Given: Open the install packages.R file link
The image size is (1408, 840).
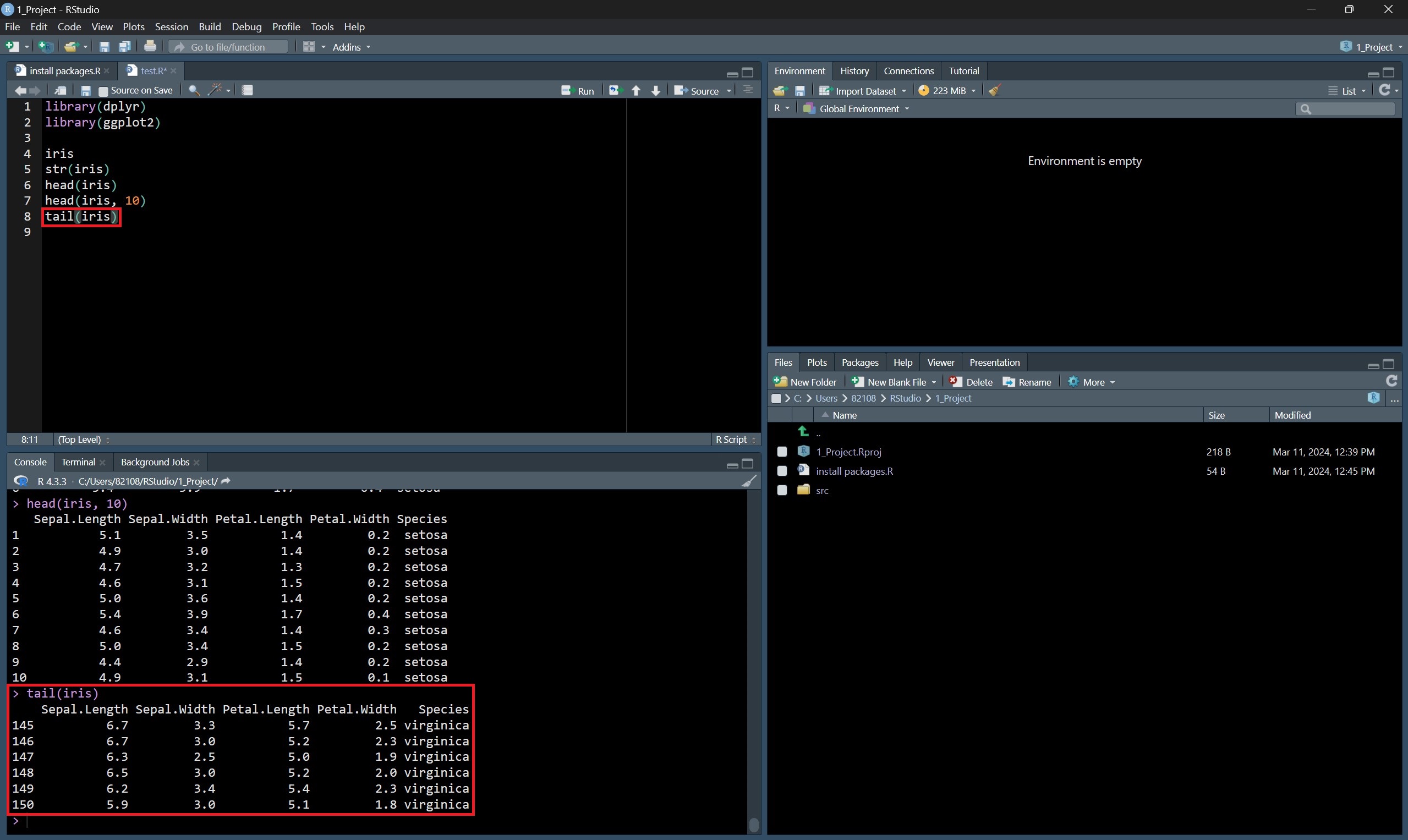Looking at the screenshot, I should pyautogui.click(x=854, y=471).
